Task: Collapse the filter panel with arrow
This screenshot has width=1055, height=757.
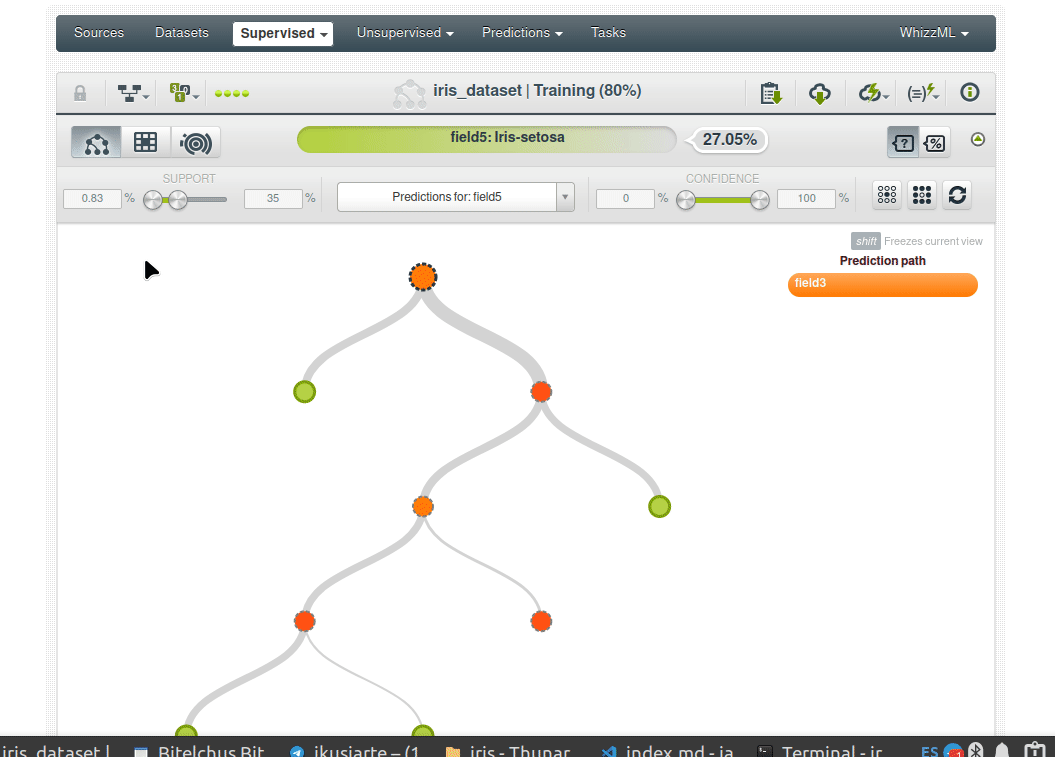Action: tap(978, 139)
